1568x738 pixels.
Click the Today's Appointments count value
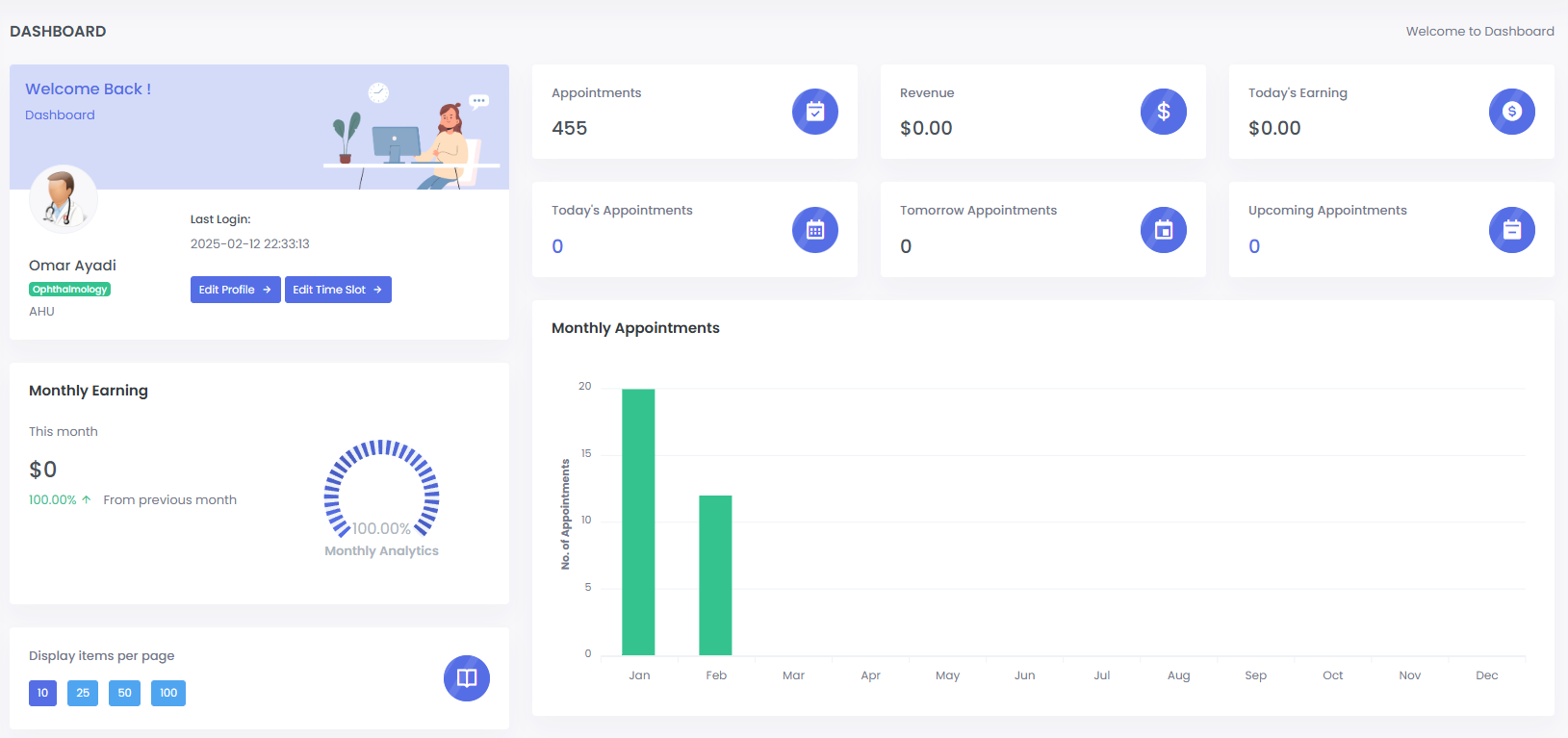[x=557, y=246]
